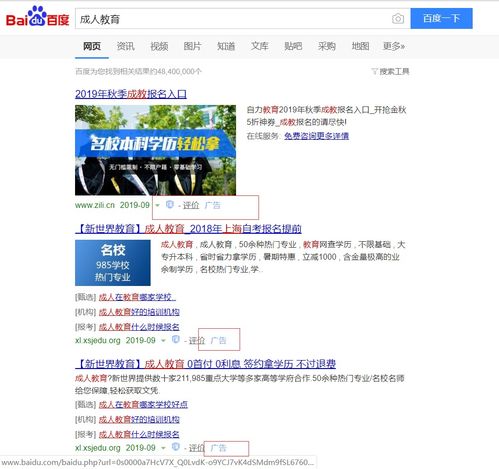Screen dimensions: 499x469
Task: Open the 知道 tab
Action: pyautogui.click(x=226, y=46)
